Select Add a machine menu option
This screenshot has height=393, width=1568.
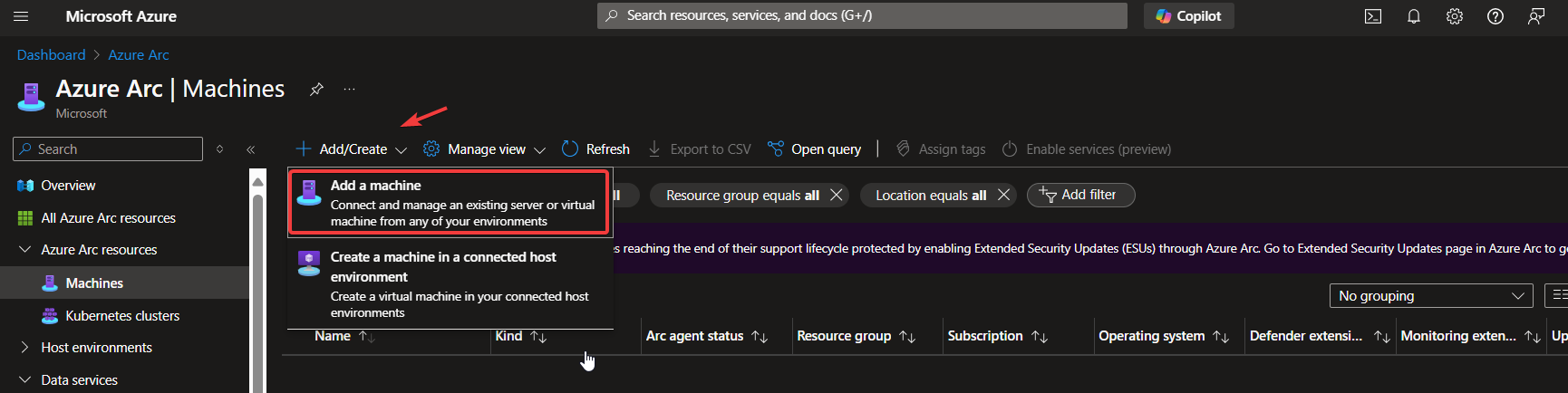[x=450, y=202]
